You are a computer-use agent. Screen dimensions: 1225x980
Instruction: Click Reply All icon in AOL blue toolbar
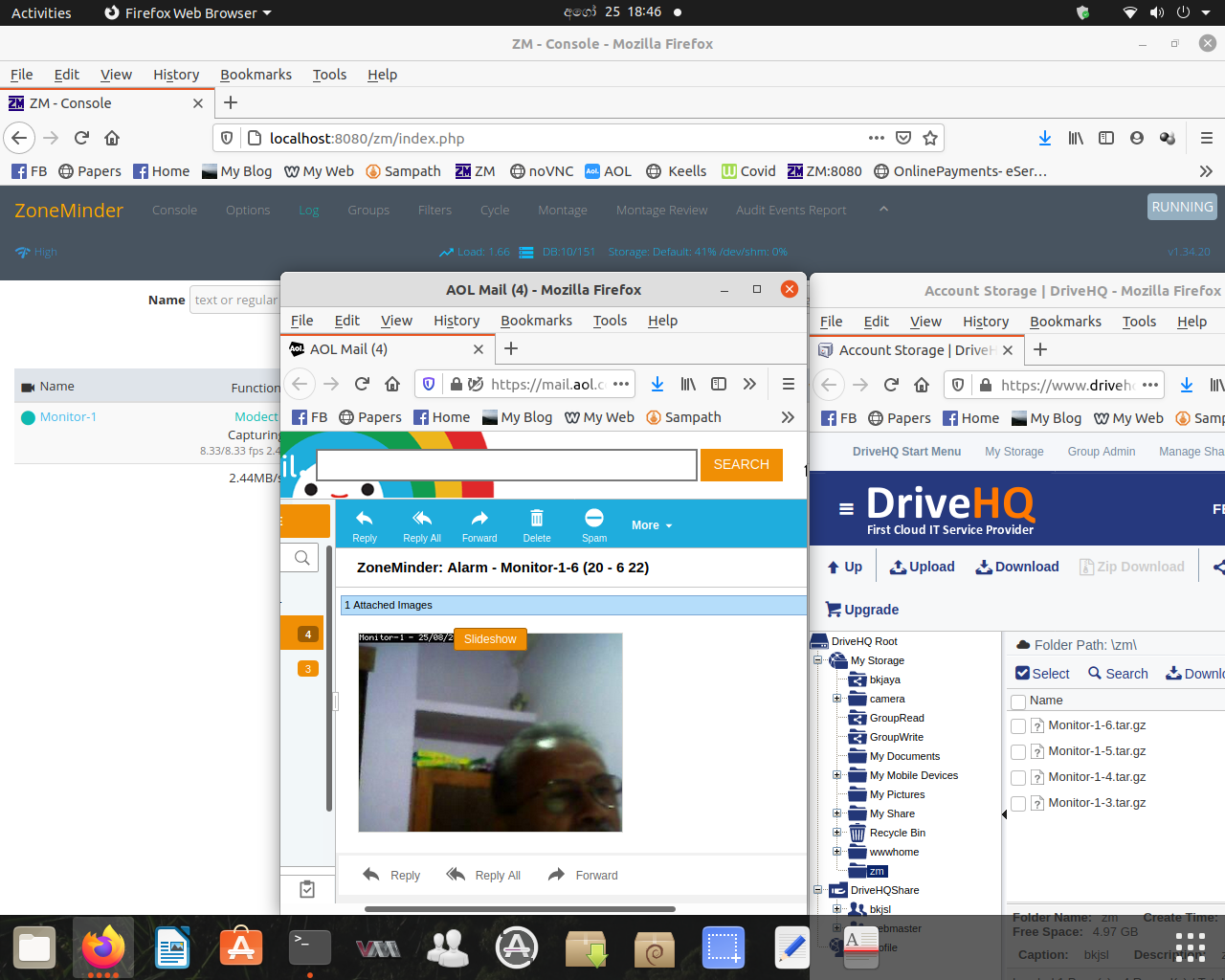422,519
